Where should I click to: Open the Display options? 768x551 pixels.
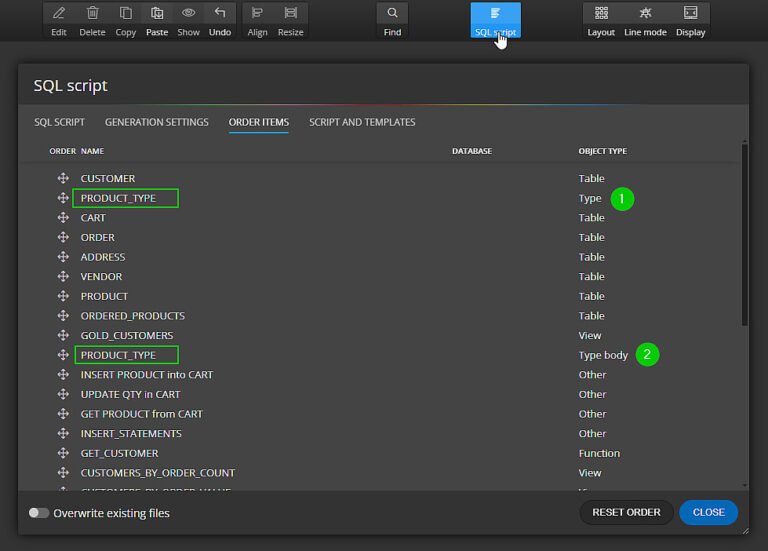point(690,14)
